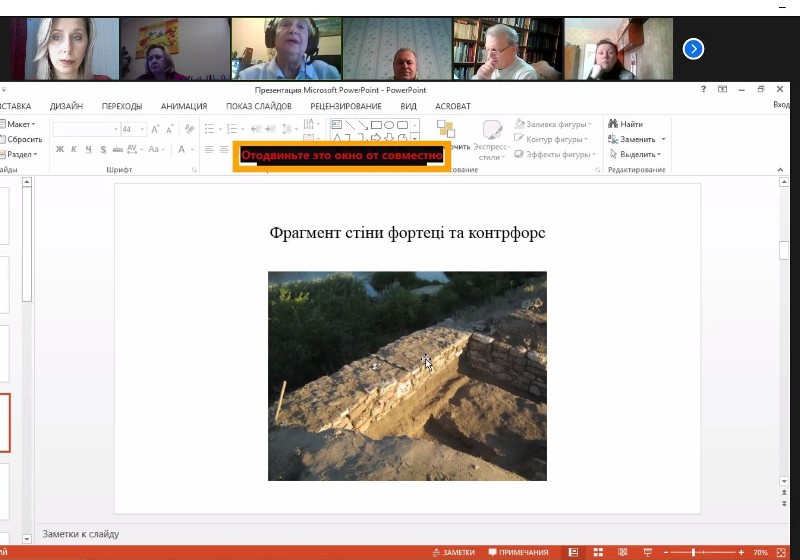Screen dimensions: 800x560
Task: Switch to reading view in status bar
Action: pyautogui.click(x=623, y=552)
